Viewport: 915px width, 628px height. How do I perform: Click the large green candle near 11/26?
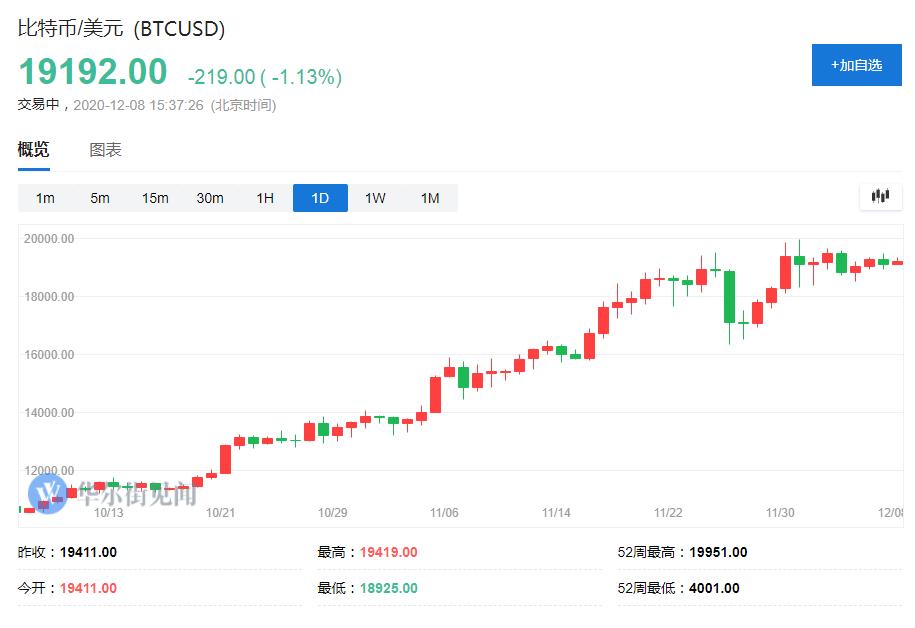(730, 296)
